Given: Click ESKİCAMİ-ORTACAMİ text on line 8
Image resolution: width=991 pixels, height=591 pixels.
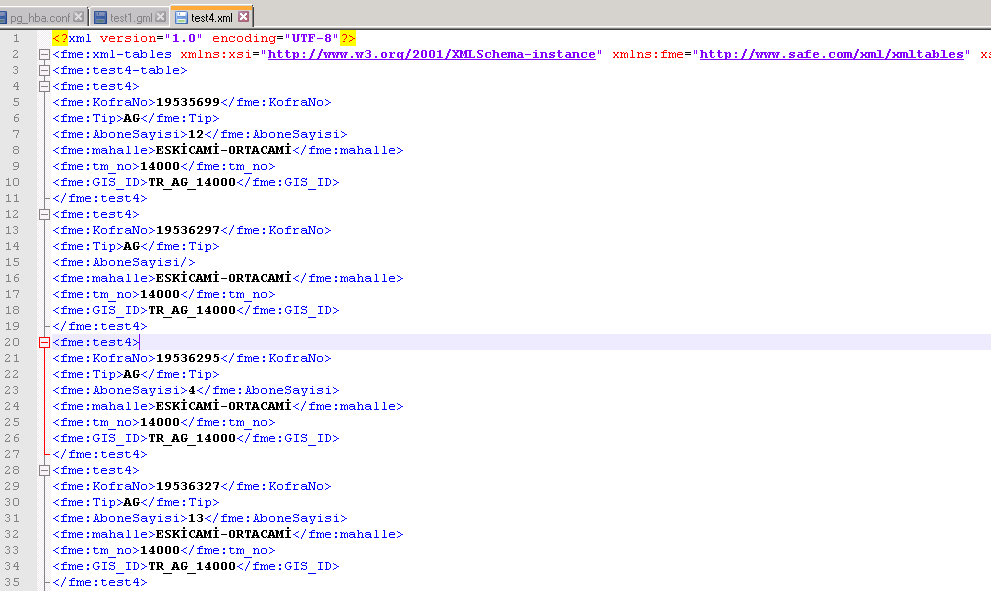Looking at the screenshot, I should pyautogui.click(x=224, y=150).
